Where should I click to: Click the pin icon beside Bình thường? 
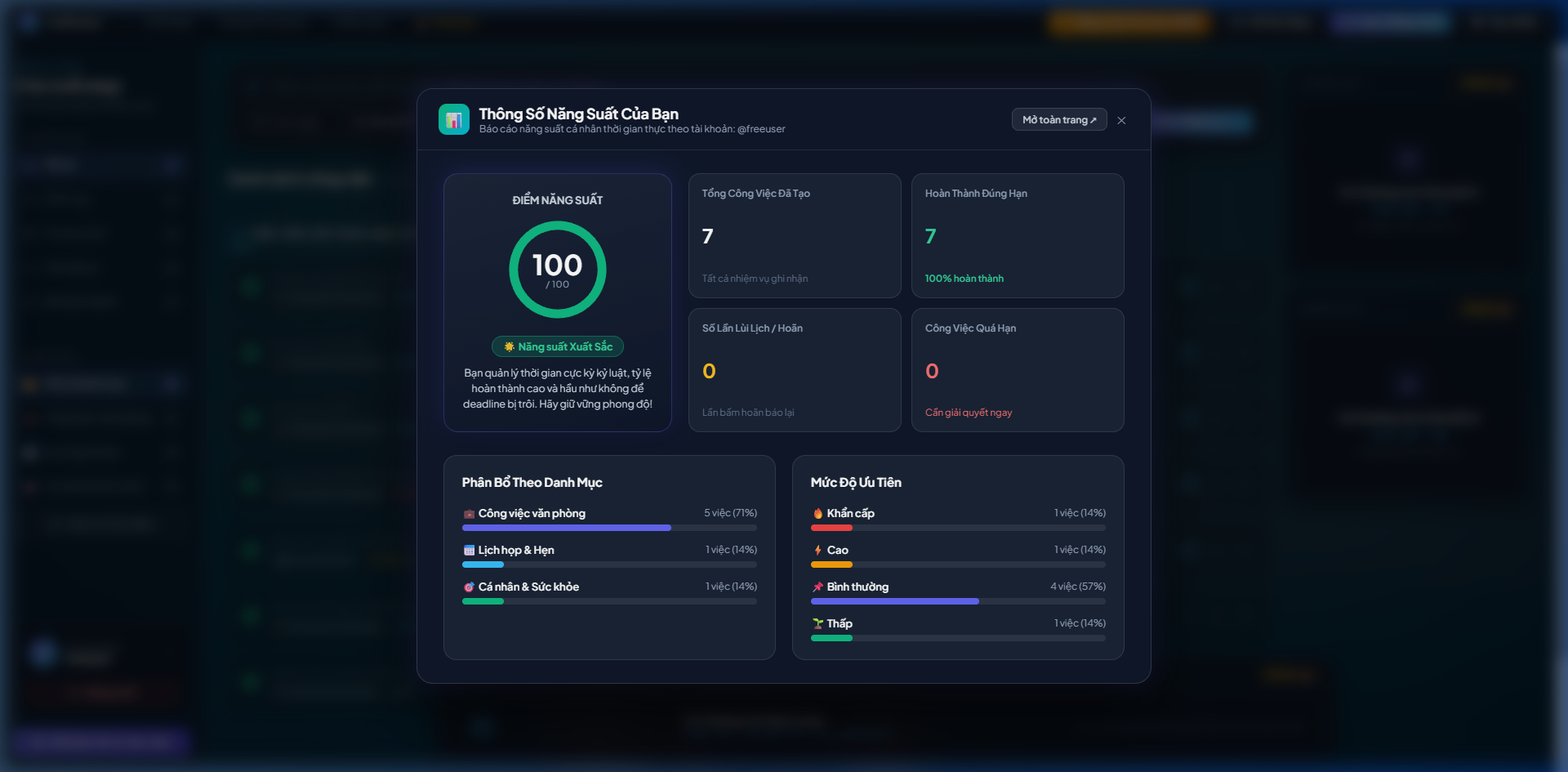coord(817,587)
